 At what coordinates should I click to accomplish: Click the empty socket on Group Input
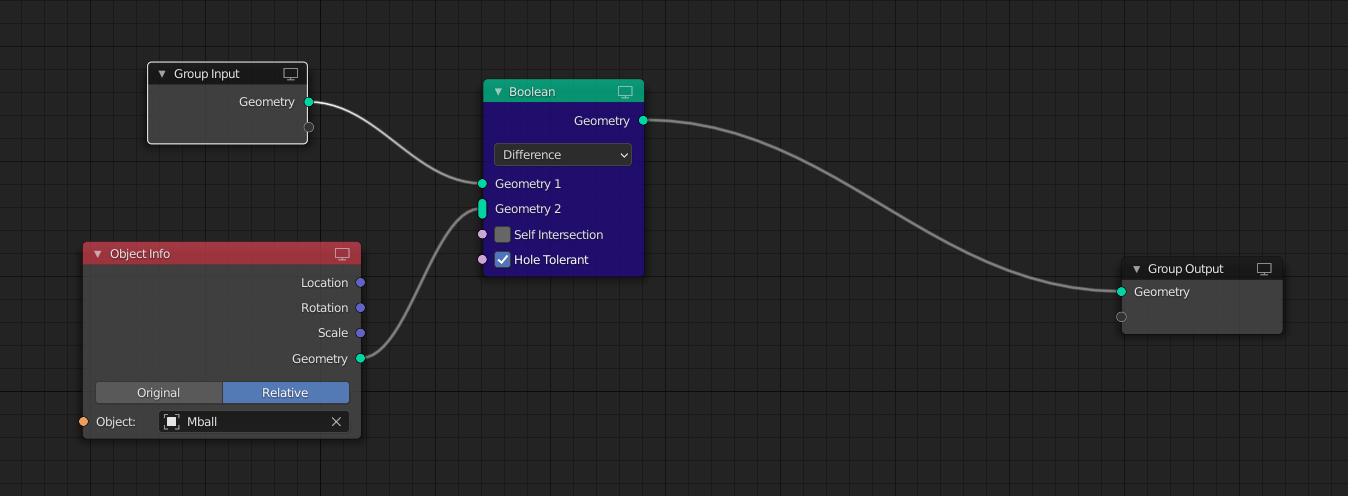pos(308,127)
